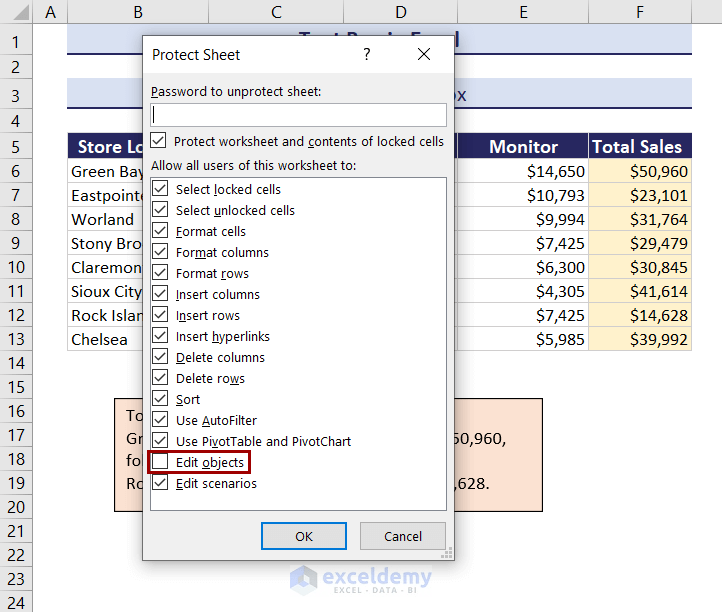Screen dimensions: 722x612
Task: Toggle the Insert columns checkbox
Action: 160,294
